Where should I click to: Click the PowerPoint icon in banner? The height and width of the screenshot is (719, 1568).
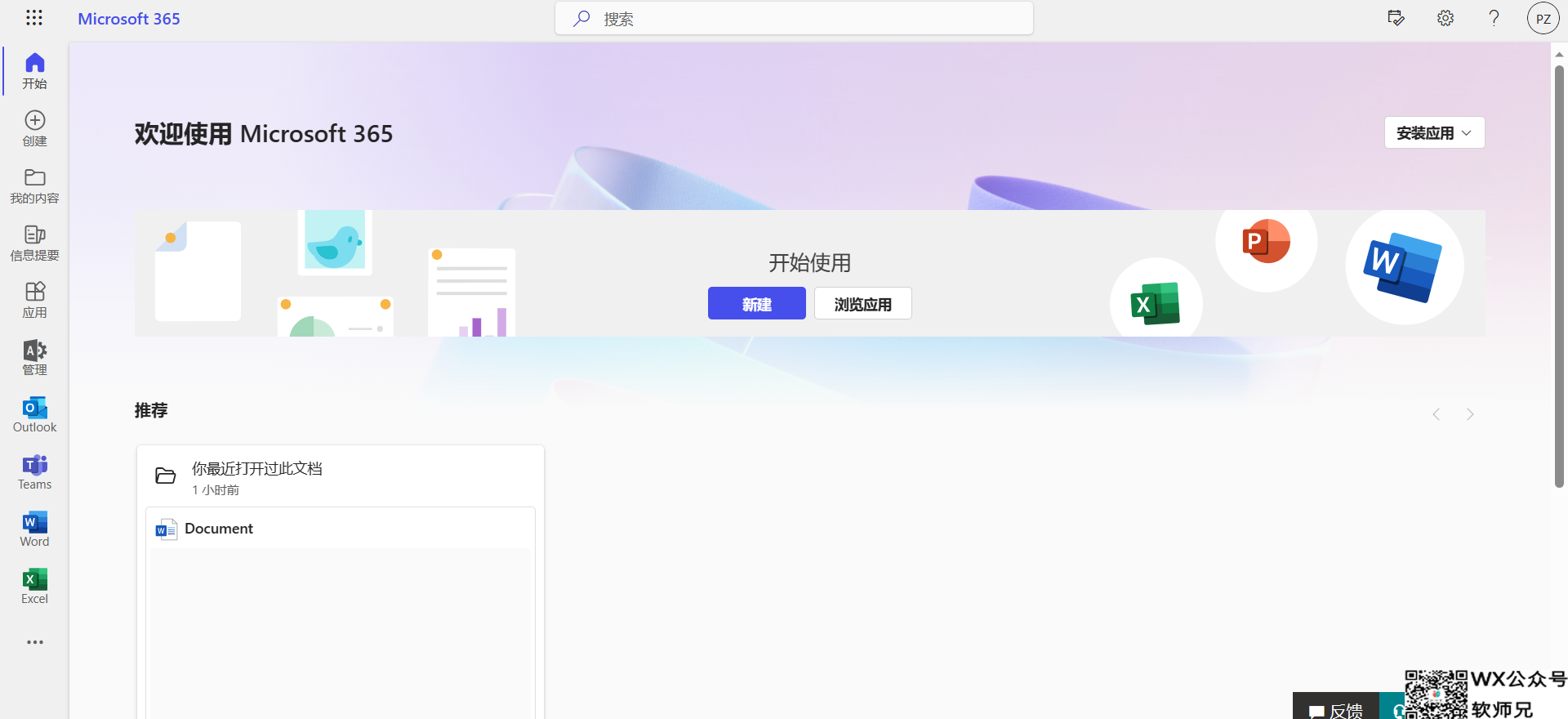[x=1266, y=241]
